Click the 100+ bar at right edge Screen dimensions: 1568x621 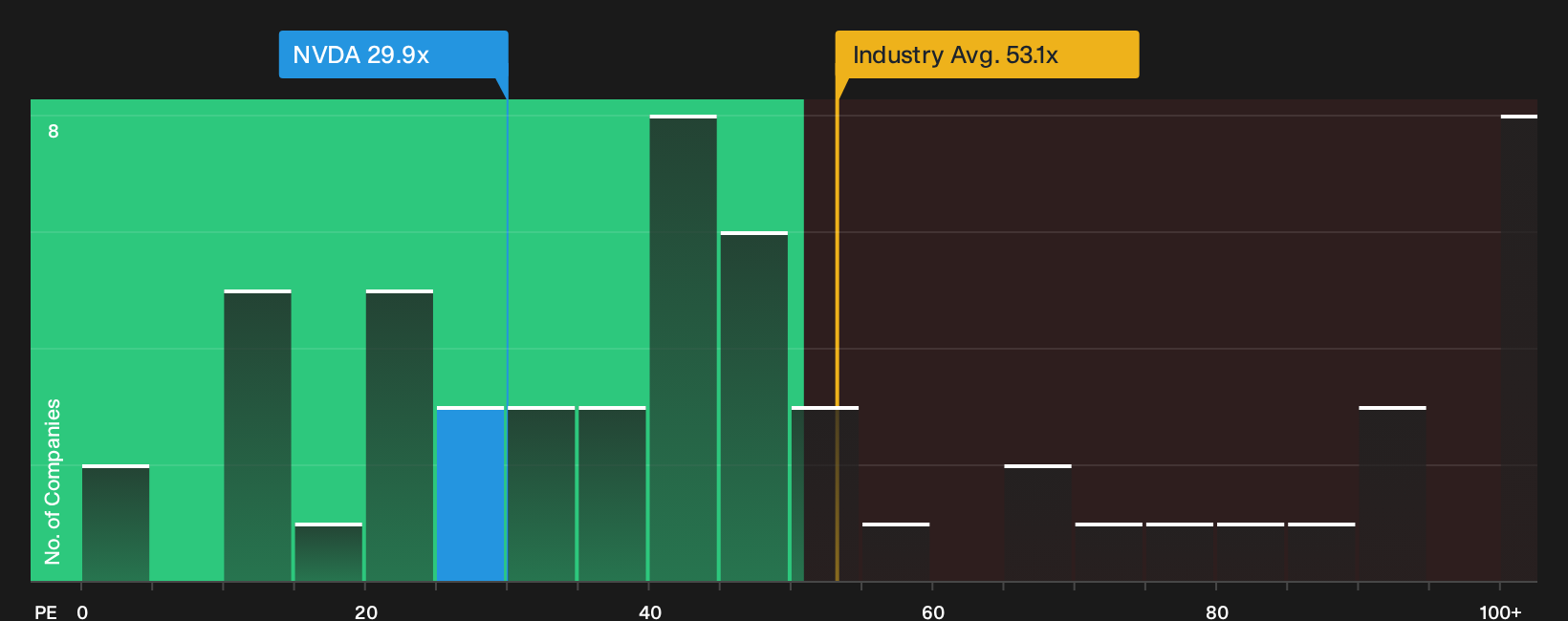tap(1519, 348)
